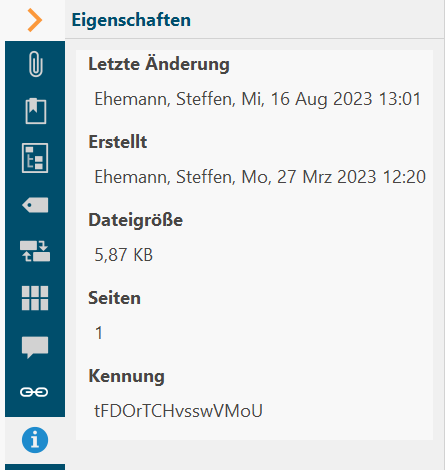Open the bookmarks panel icon
This screenshot has height=470, width=445.
(x=35, y=111)
